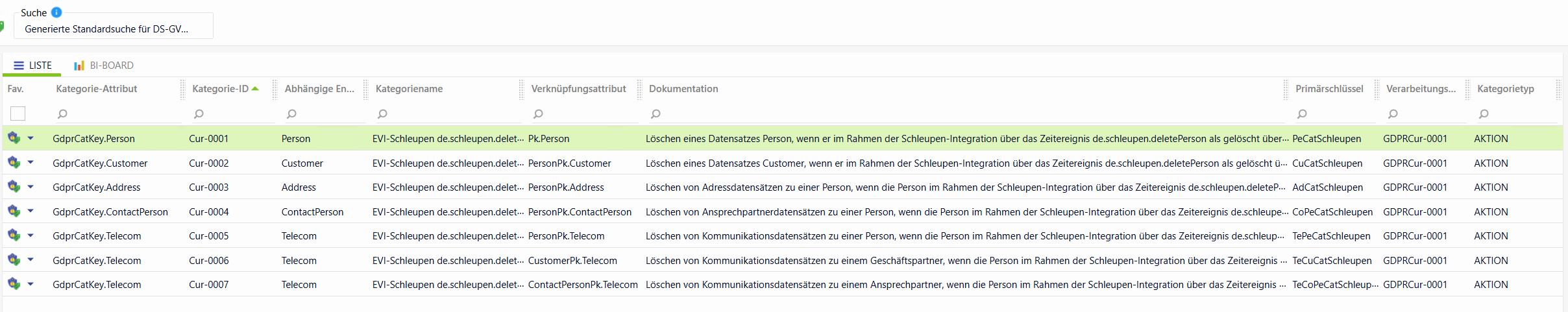Click filter search icon under Kategorie-ID
This screenshot has height=312, width=1568.
(x=199, y=114)
